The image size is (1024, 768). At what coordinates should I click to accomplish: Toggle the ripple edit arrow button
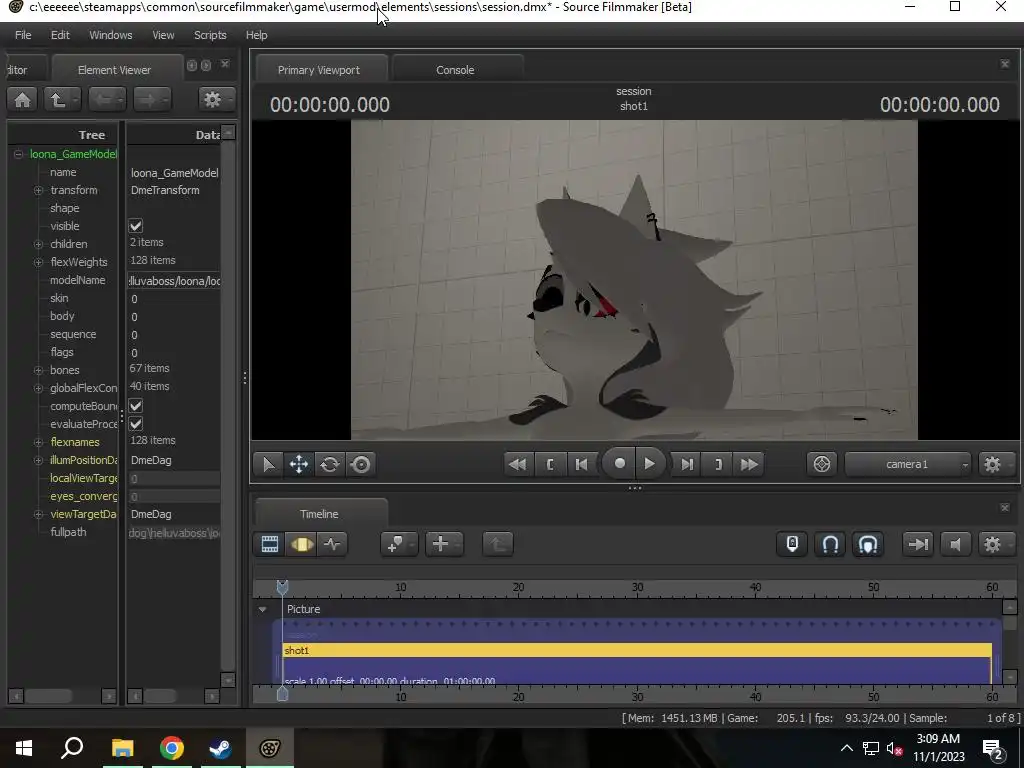point(918,544)
